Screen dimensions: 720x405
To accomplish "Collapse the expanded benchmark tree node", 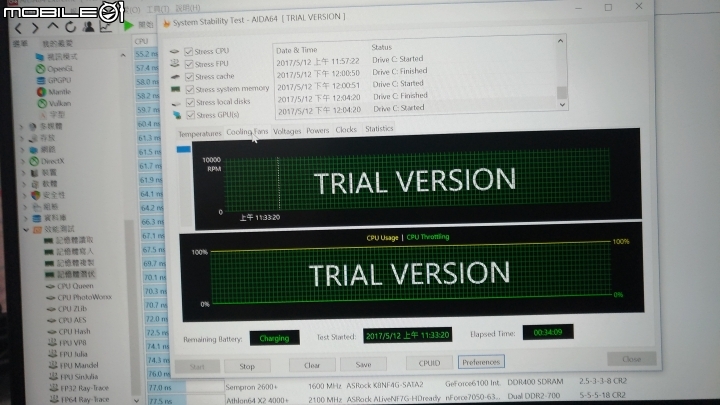I will pyautogui.click(x=26, y=230).
